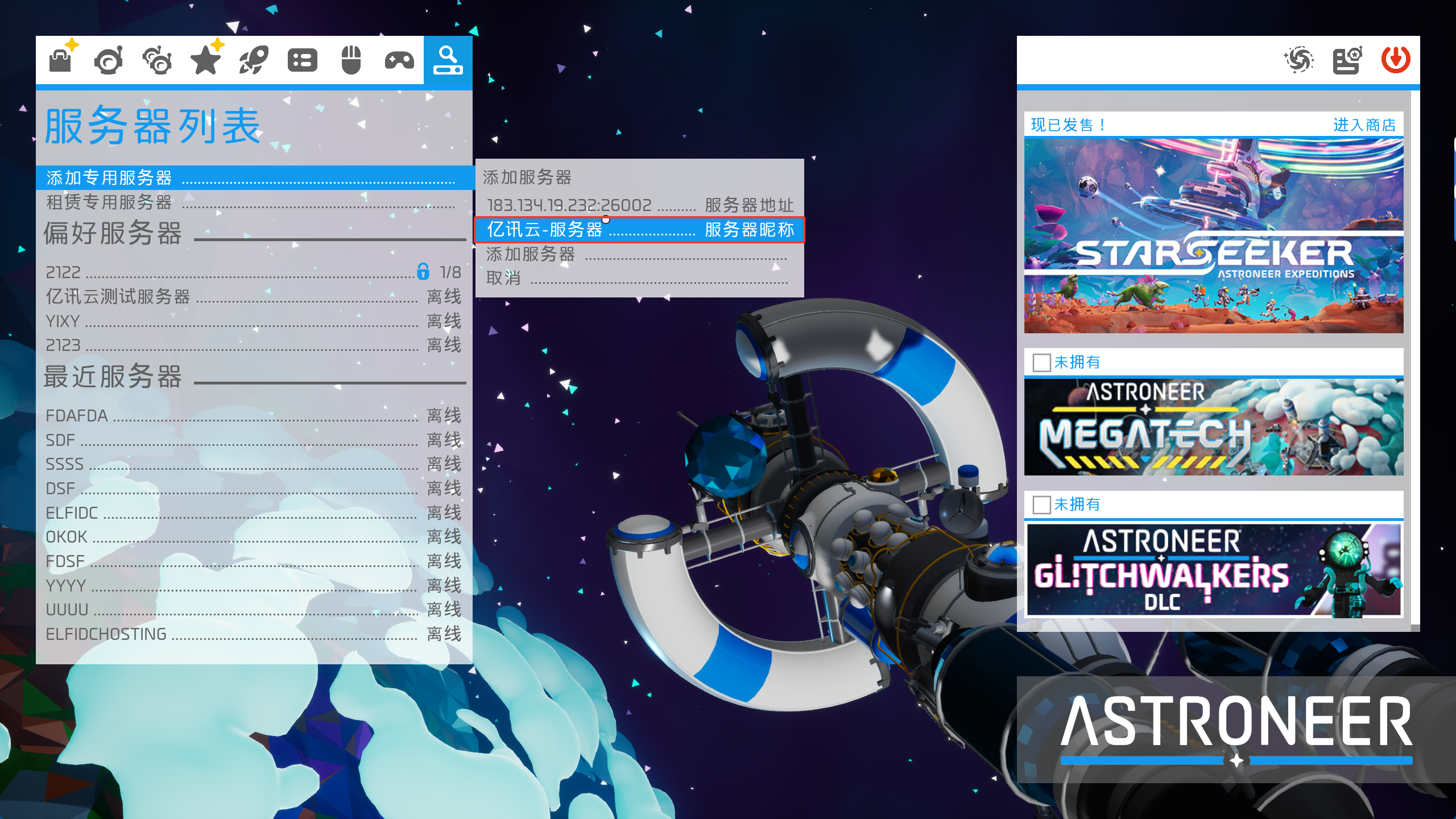
Task: Select server 2122 in favorites
Action: tap(254, 272)
